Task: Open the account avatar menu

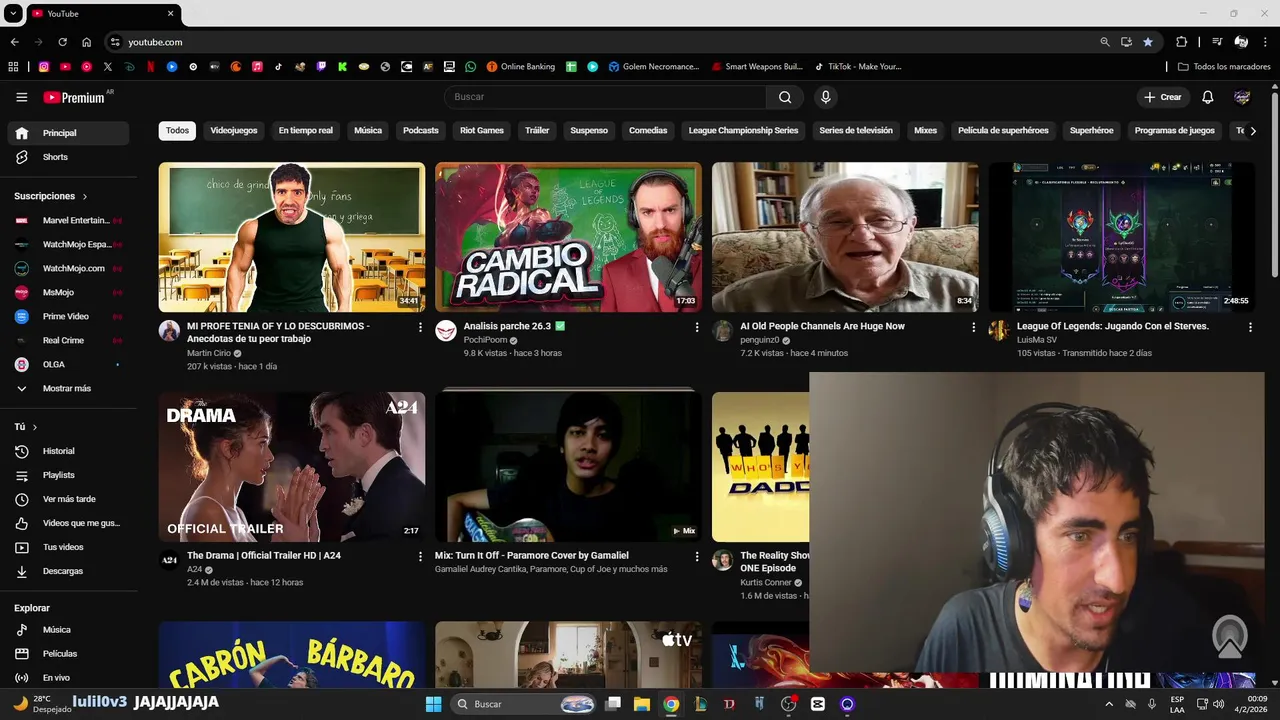Action: [1242, 97]
